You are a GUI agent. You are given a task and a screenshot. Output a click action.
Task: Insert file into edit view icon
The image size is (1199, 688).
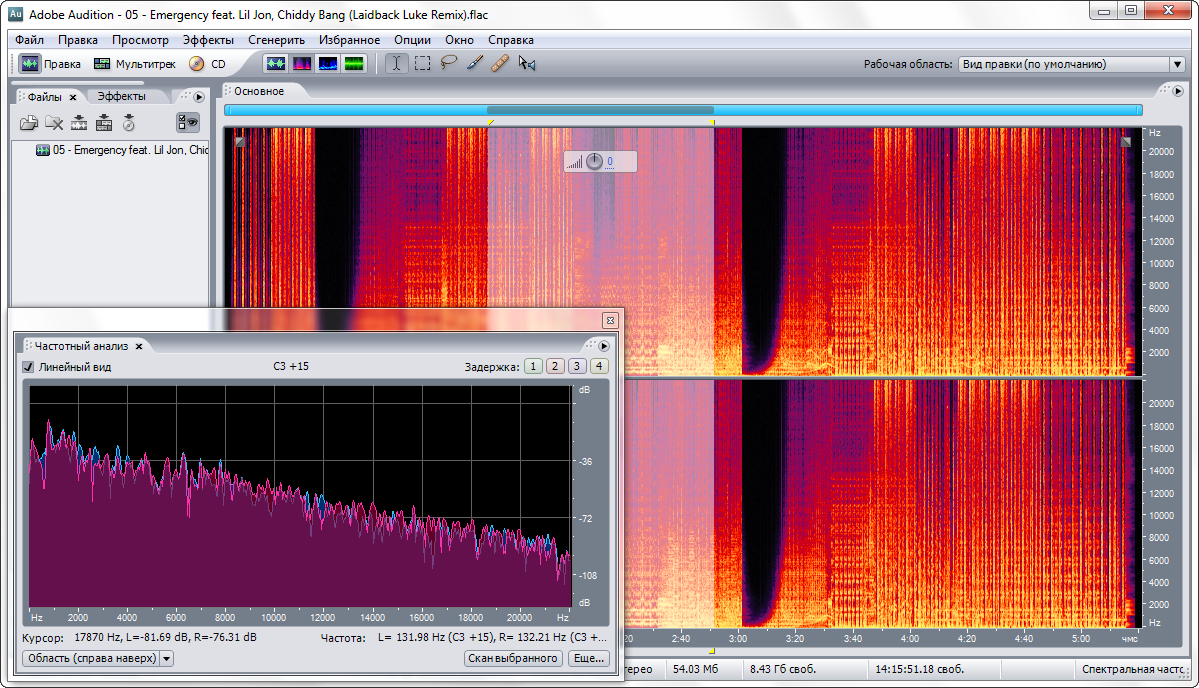(79, 122)
